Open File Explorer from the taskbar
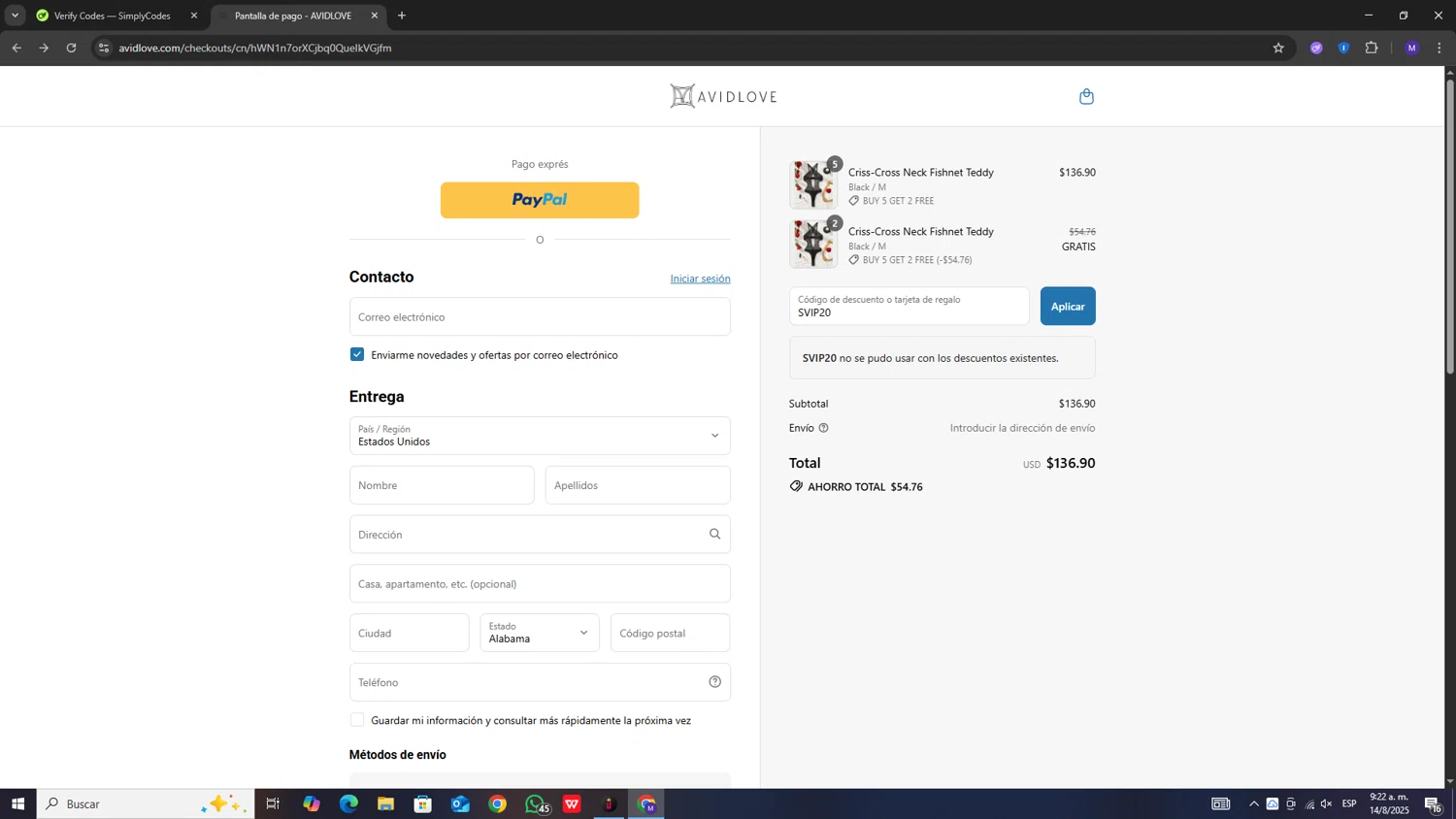Viewport: 1456px width, 819px height. click(x=385, y=803)
